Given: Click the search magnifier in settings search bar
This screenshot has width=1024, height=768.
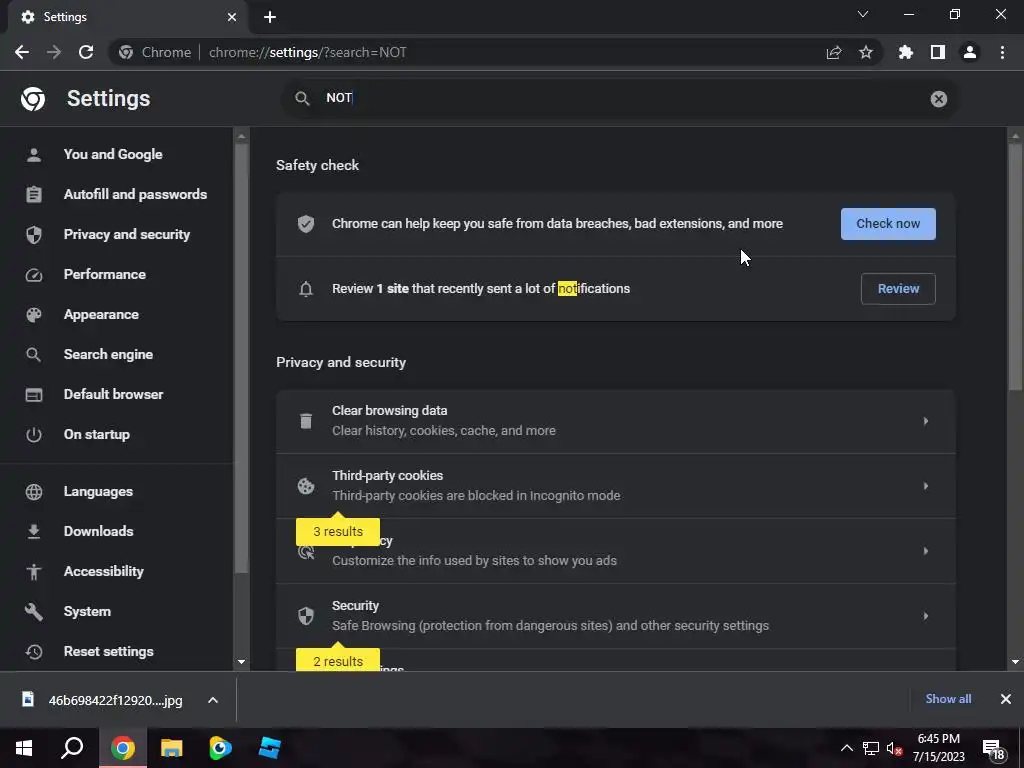Looking at the screenshot, I should [x=302, y=99].
